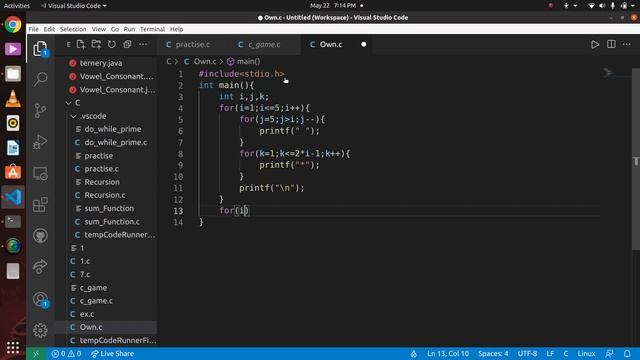The image size is (640, 360).
Task: Open Visual Studio Code app menu dropdown
Action: click(x=74, y=6)
